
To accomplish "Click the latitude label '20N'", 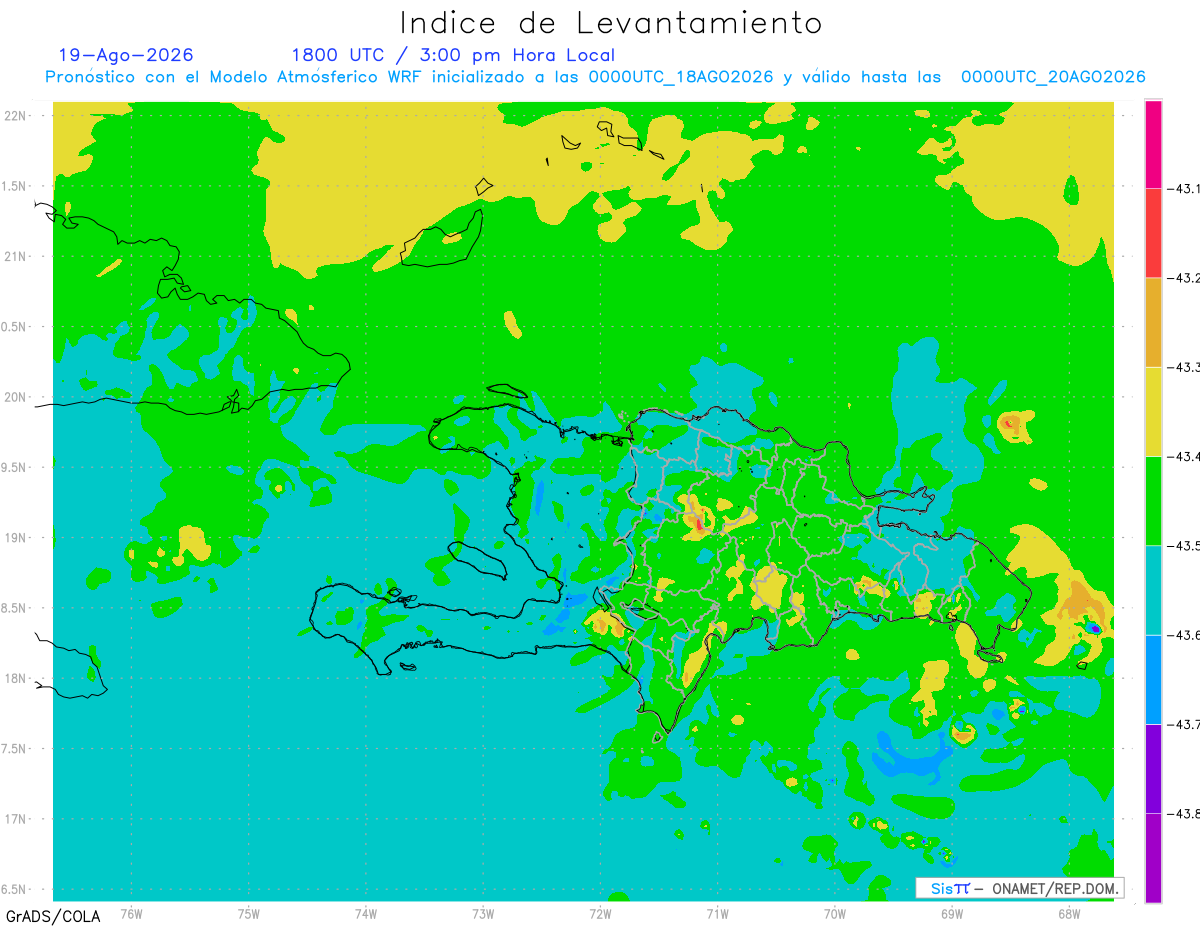I will (17, 397).
